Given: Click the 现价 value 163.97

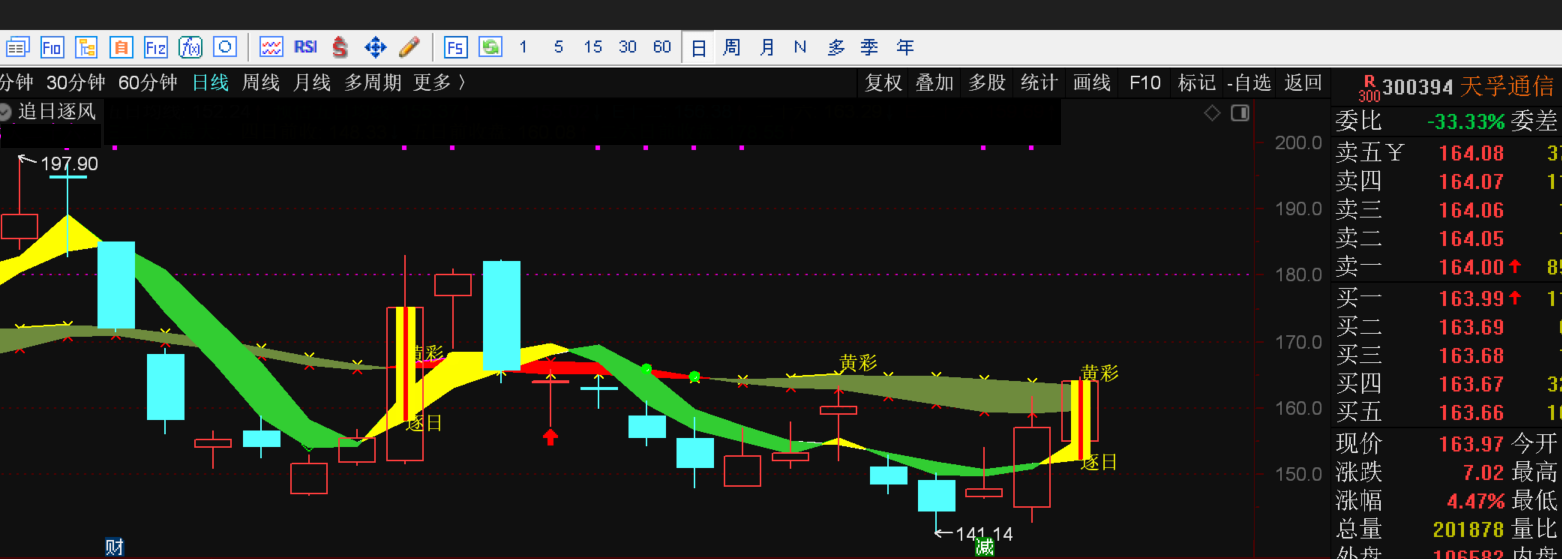Looking at the screenshot, I should 1471,443.
